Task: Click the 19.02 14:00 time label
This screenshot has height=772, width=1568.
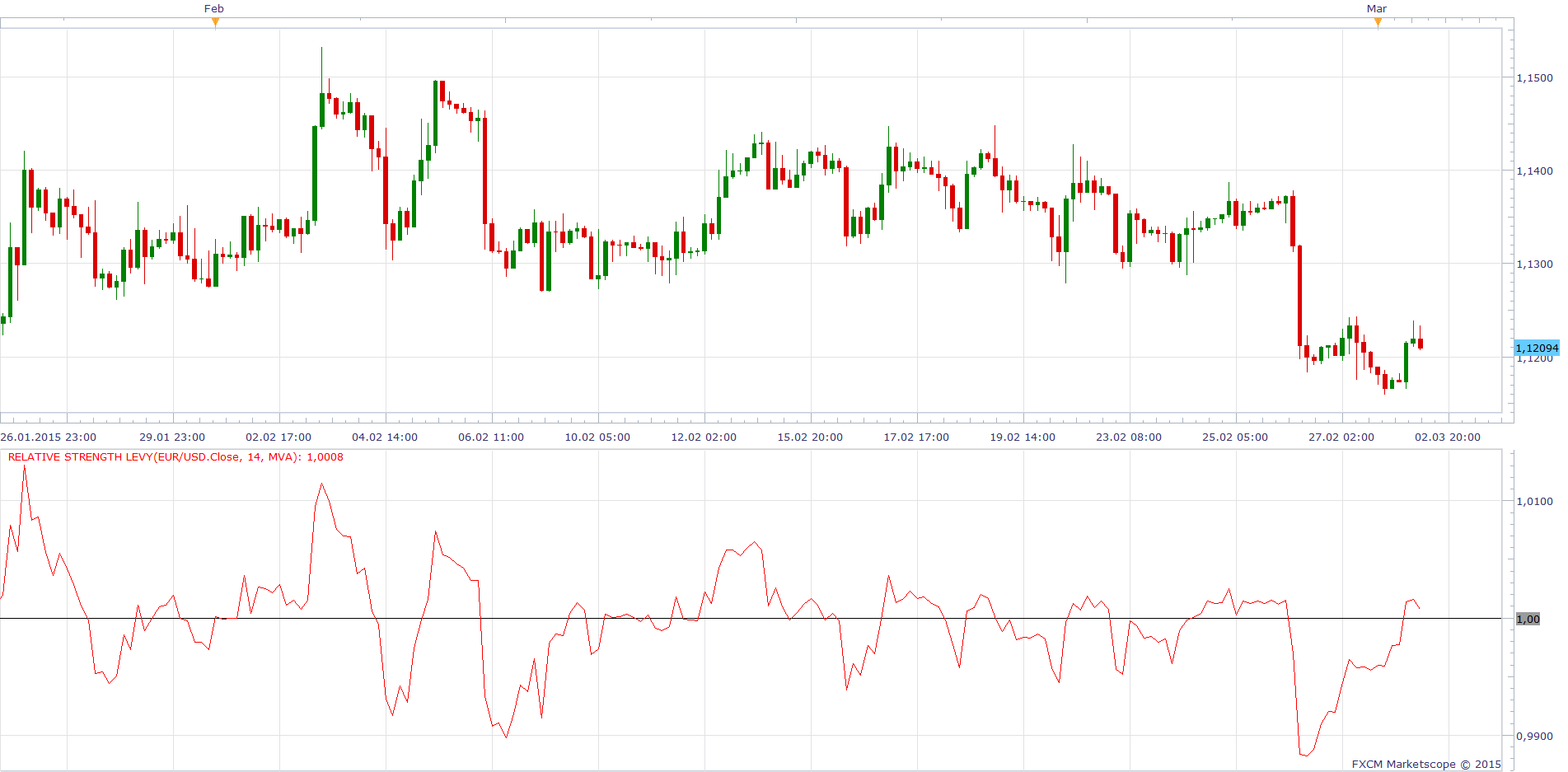Action: pyautogui.click(x=1023, y=437)
